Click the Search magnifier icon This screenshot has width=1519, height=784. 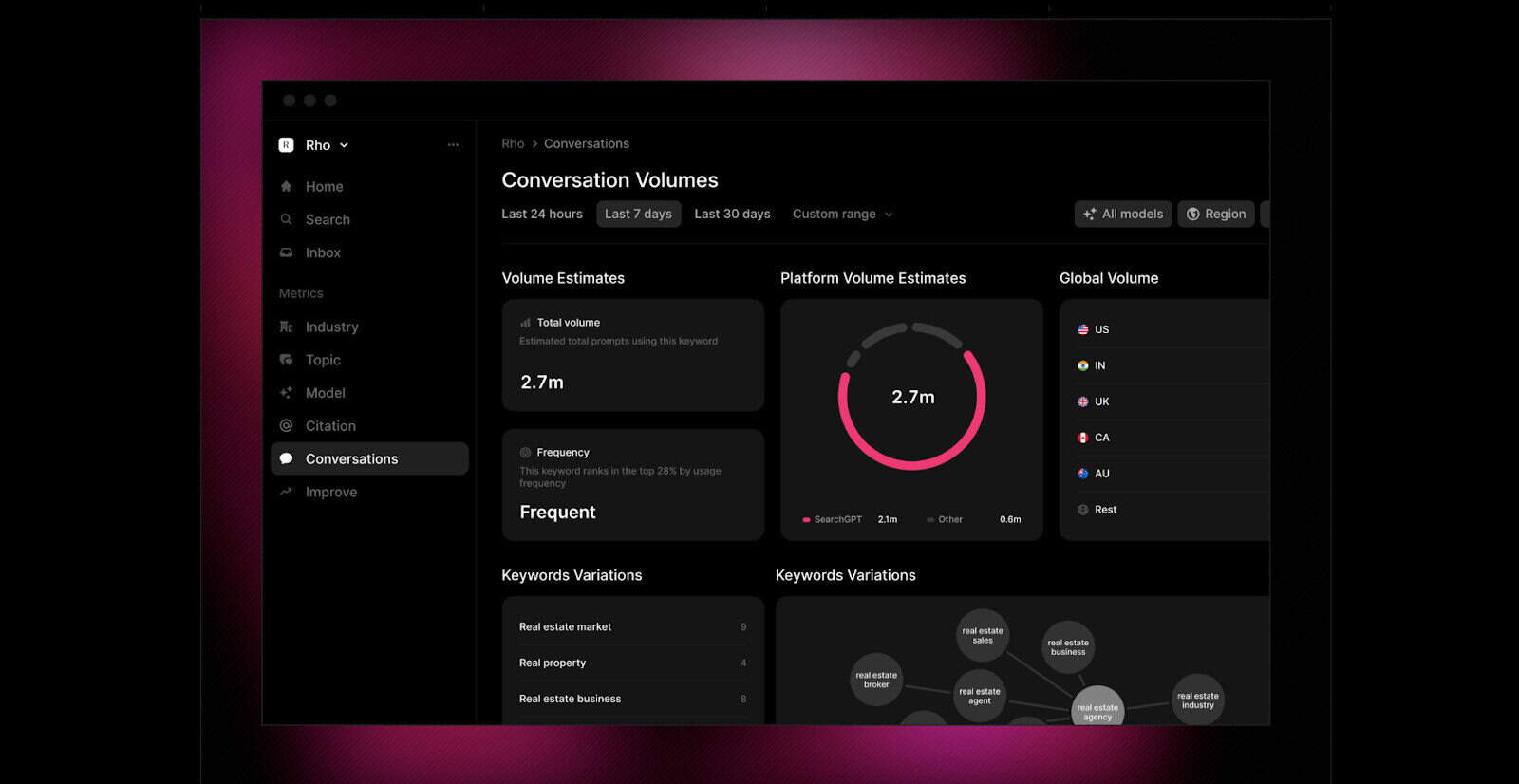point(286,219)
